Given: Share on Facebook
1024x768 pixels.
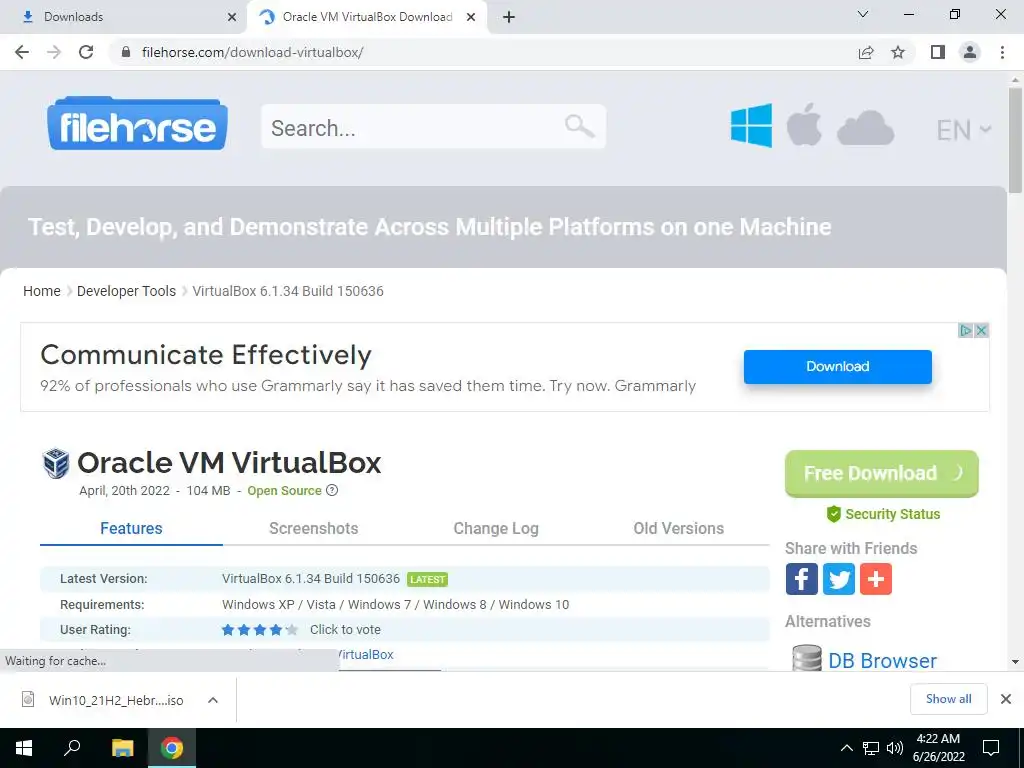Looking at the screenshot, I should 801,579.
